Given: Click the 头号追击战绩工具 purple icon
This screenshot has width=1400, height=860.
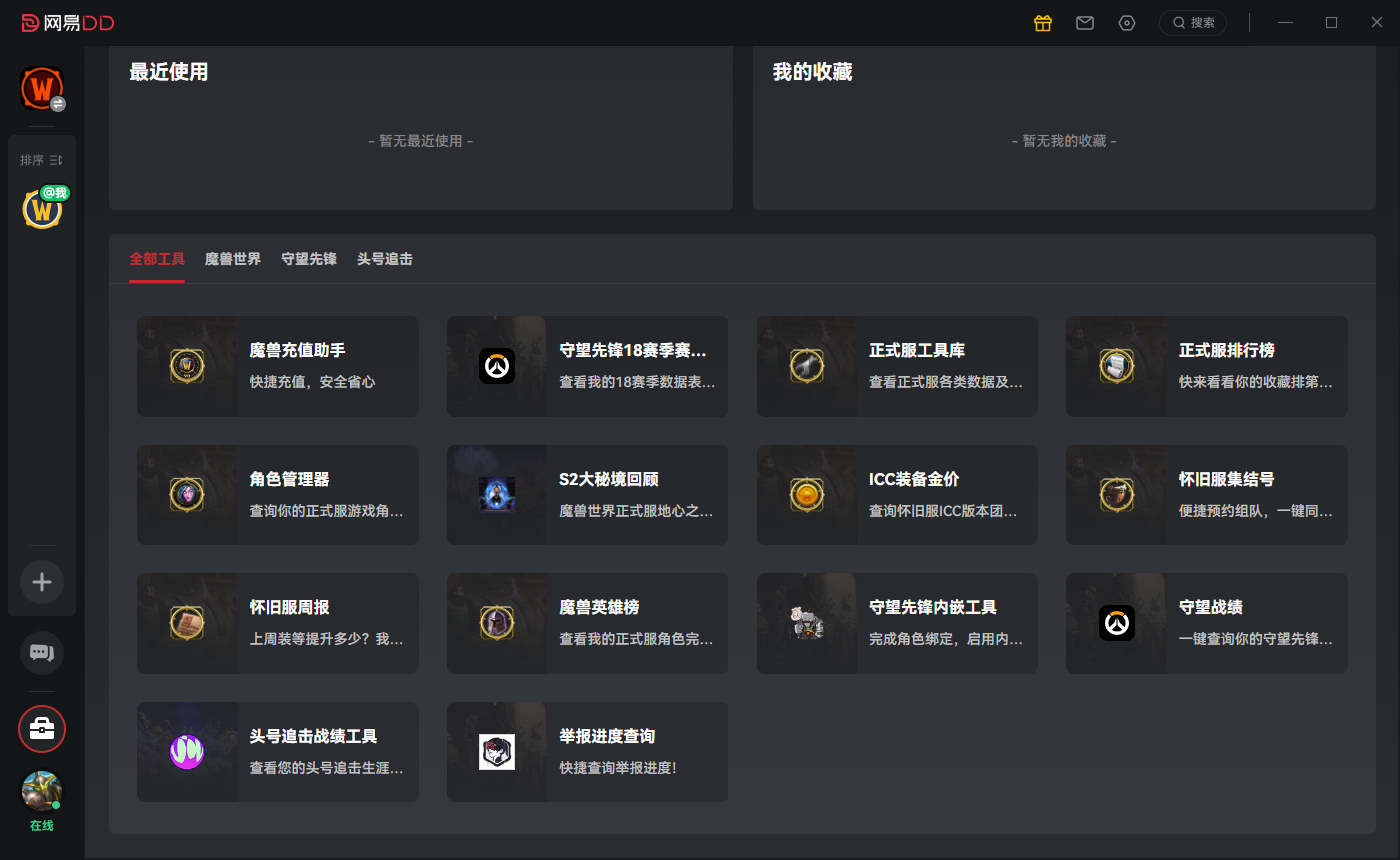Looking at the screenshot, I should coord(187,752).
